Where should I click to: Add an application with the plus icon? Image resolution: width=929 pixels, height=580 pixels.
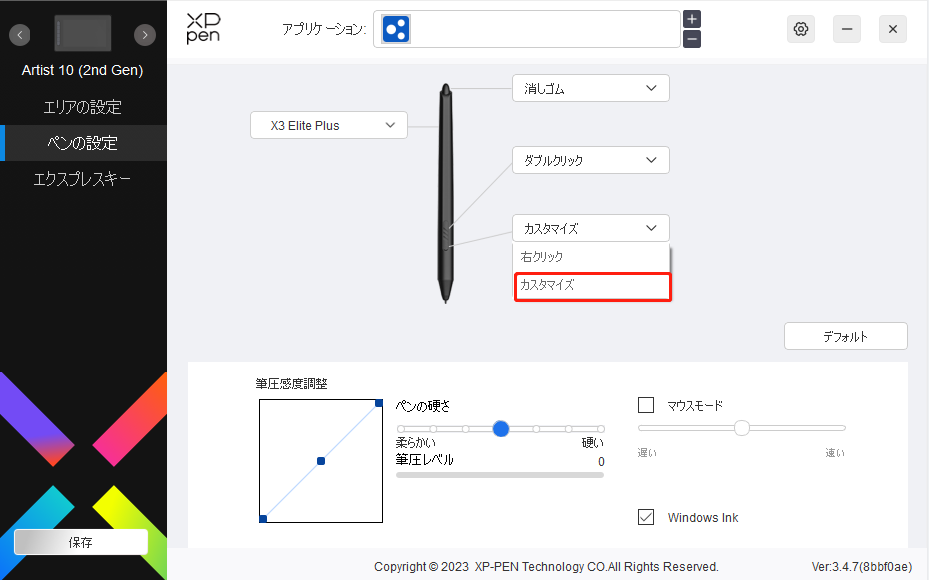pyautogui.click(x=691, y=19)
